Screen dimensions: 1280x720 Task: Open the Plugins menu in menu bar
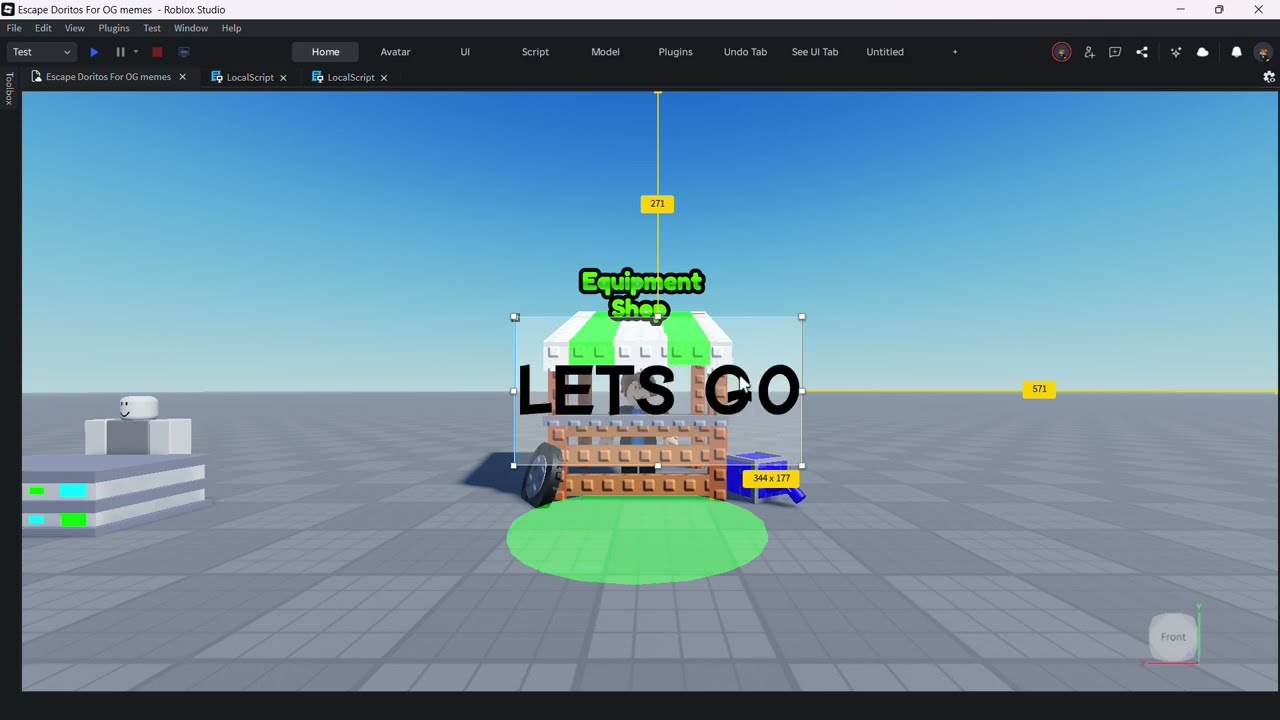pyautogui.click(x=114, y=28)
